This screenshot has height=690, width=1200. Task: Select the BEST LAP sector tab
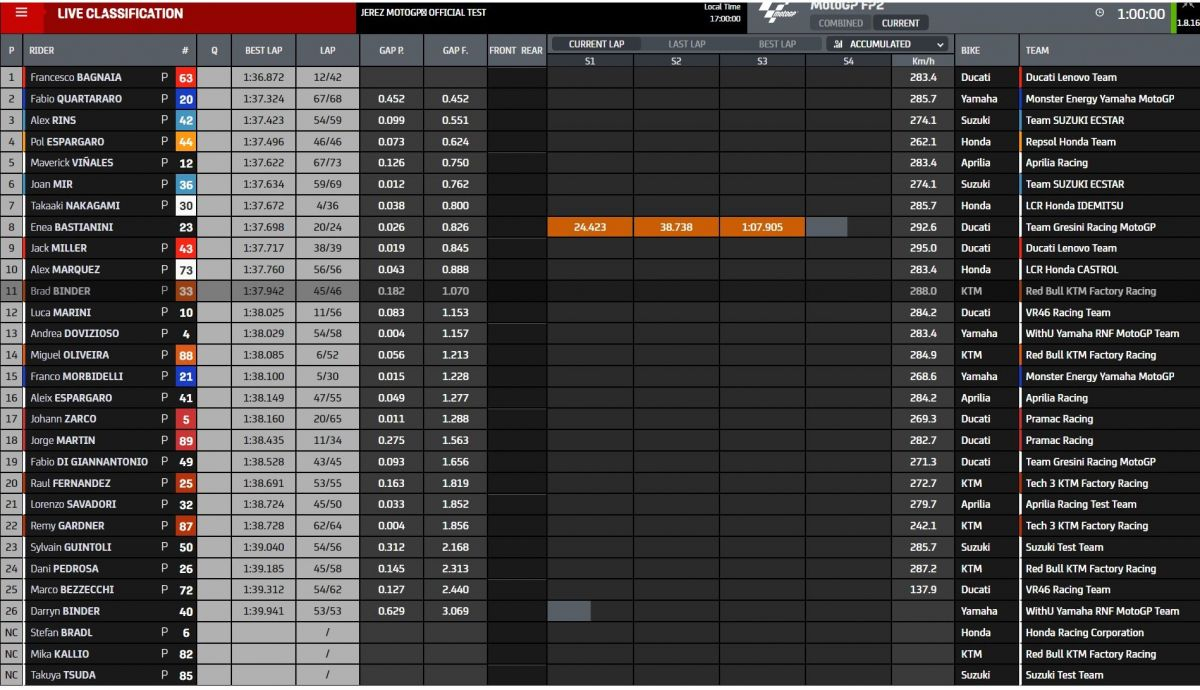(777, 44)
